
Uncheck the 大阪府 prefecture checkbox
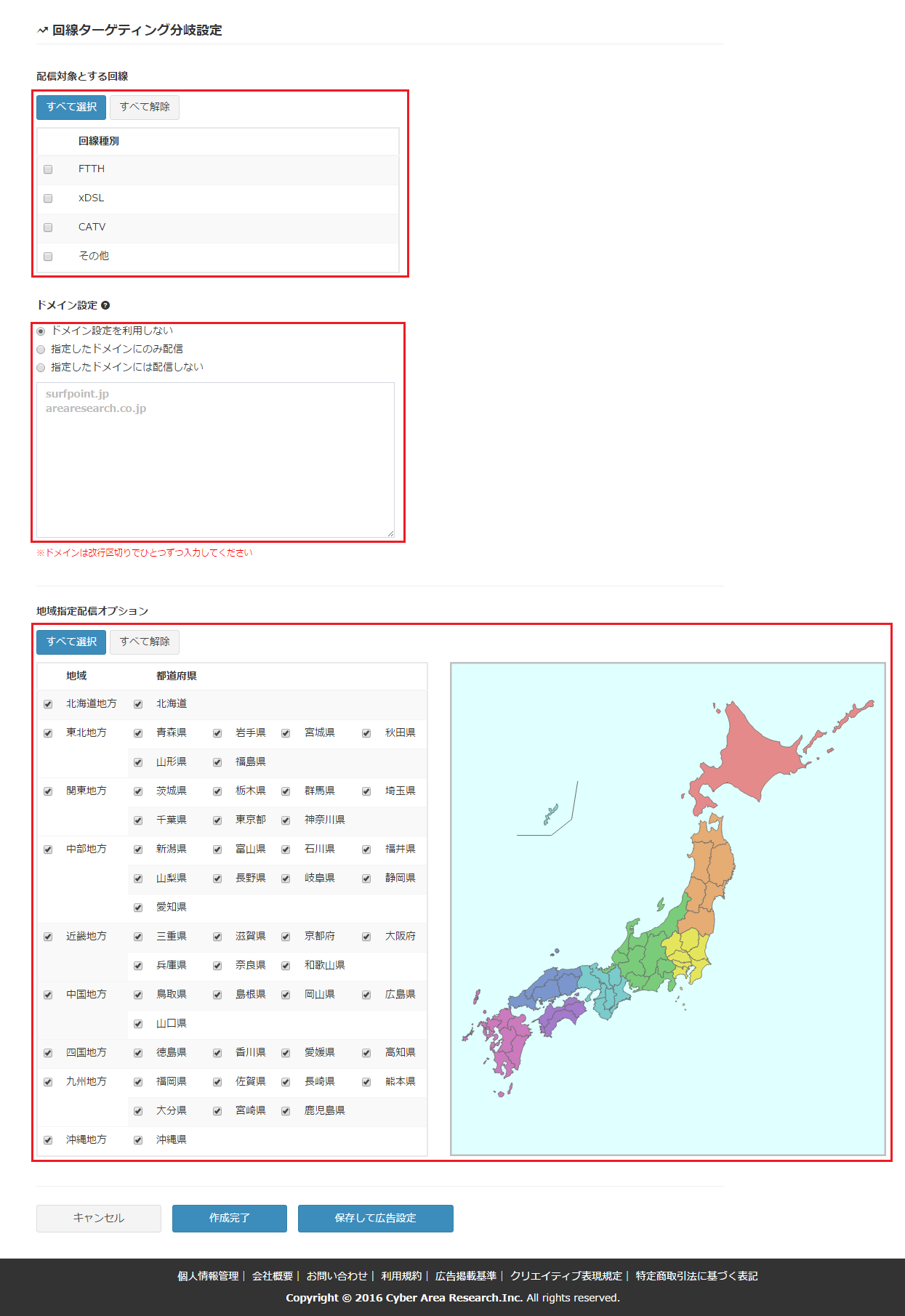pyautogui.click(x=366, y=937)
